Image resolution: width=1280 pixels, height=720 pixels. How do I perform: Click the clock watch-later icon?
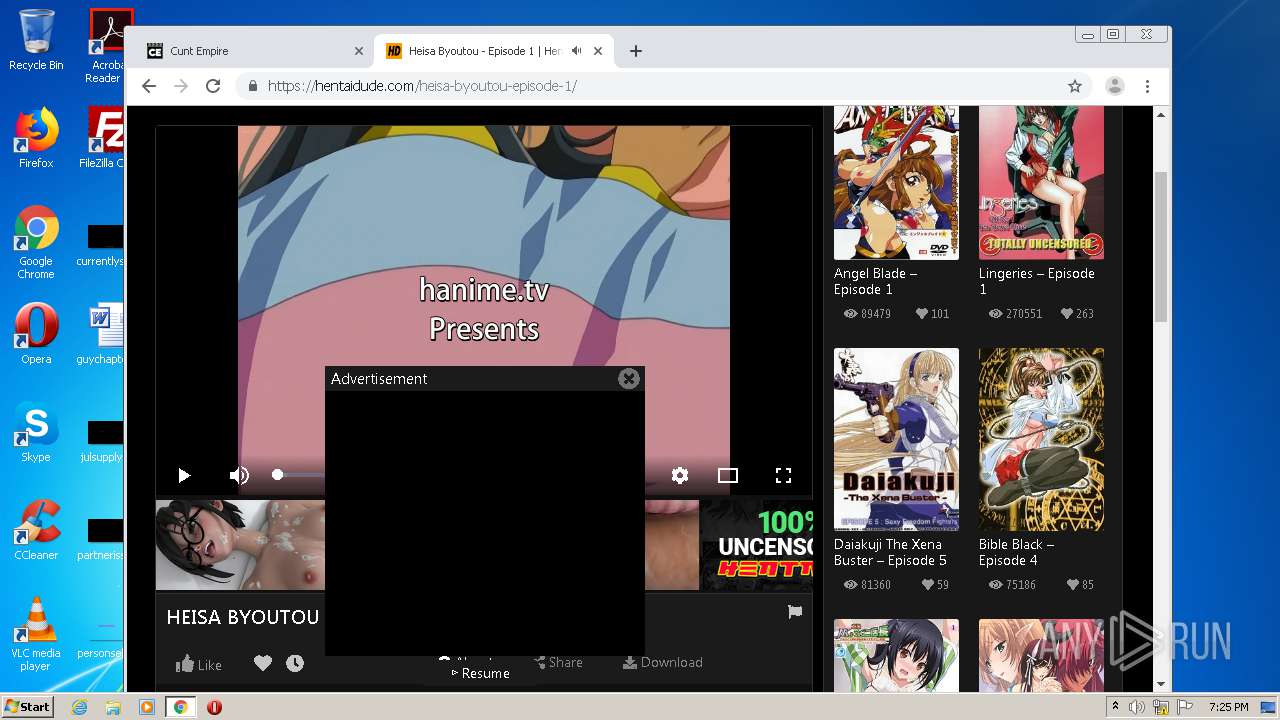295,662
